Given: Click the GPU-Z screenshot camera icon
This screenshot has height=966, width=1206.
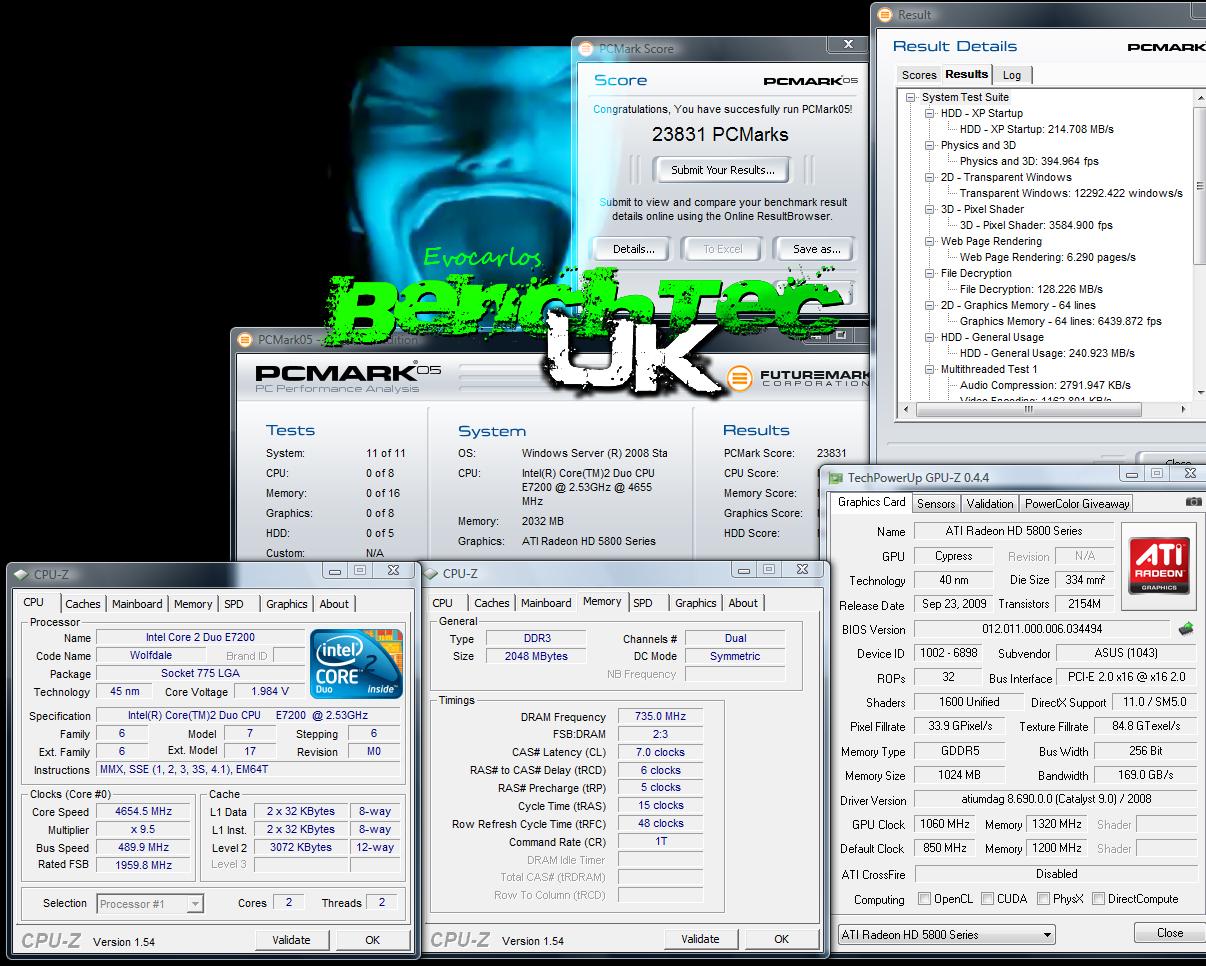Looking at the screenshot, I should tap(1193, 502).
